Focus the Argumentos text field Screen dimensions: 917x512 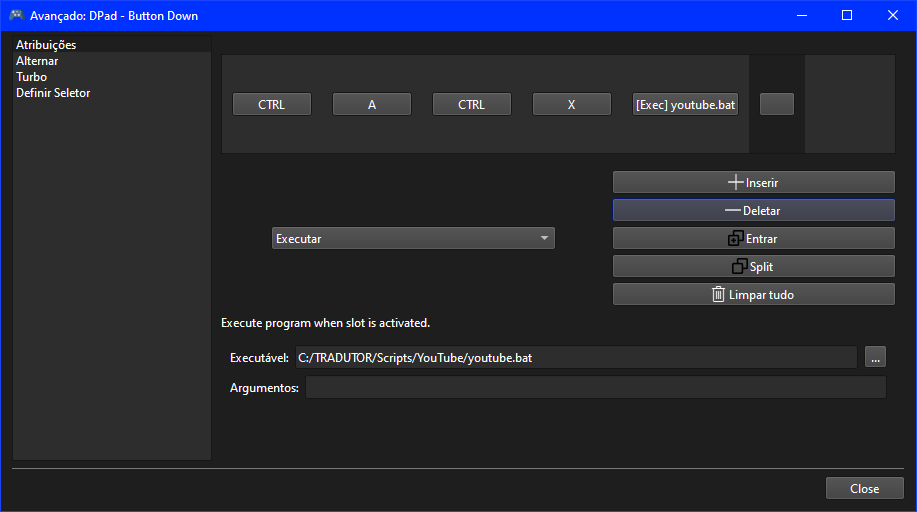click(596, 388)
